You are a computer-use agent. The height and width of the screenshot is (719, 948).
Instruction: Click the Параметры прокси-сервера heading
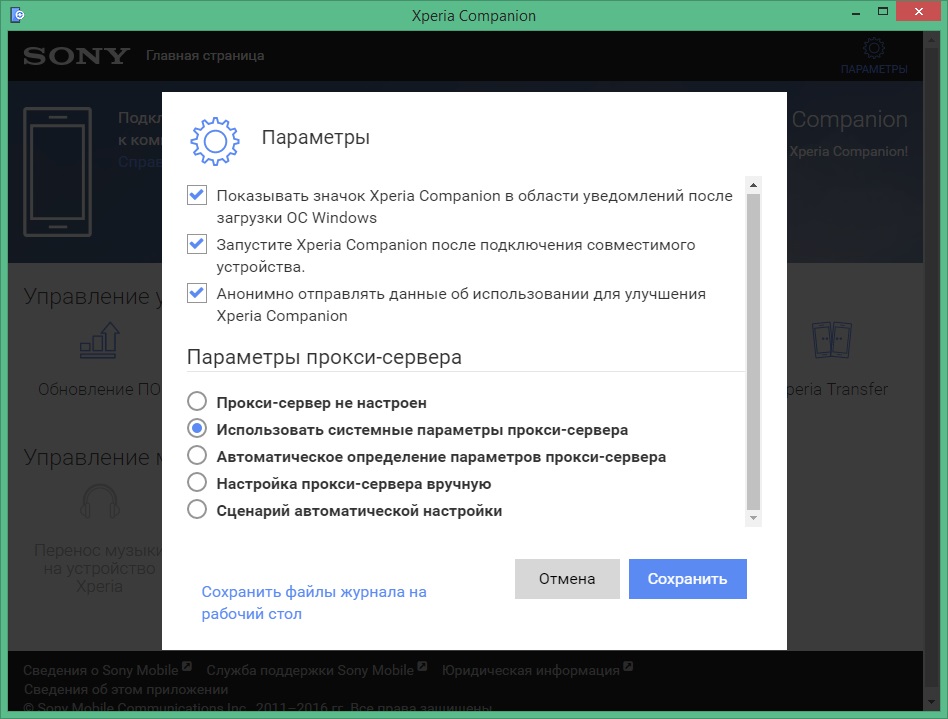[324, 357]
